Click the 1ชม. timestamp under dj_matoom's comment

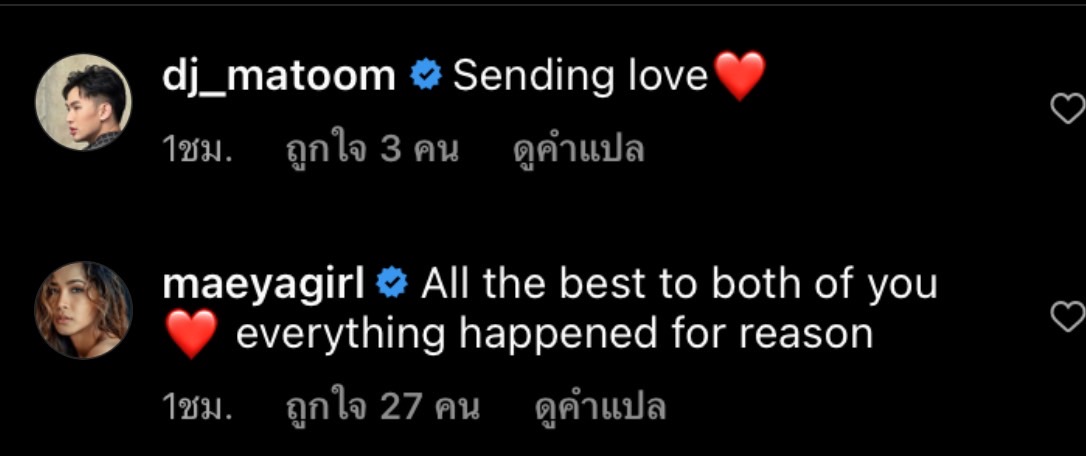(197, 150)
